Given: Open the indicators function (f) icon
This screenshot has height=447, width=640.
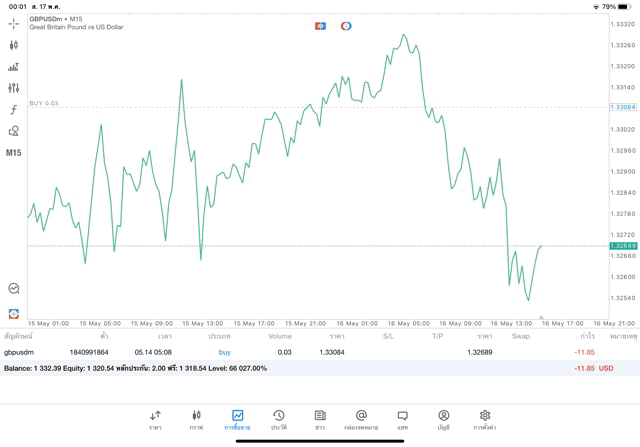Looking at the screenshot, I should pos(14,109).
